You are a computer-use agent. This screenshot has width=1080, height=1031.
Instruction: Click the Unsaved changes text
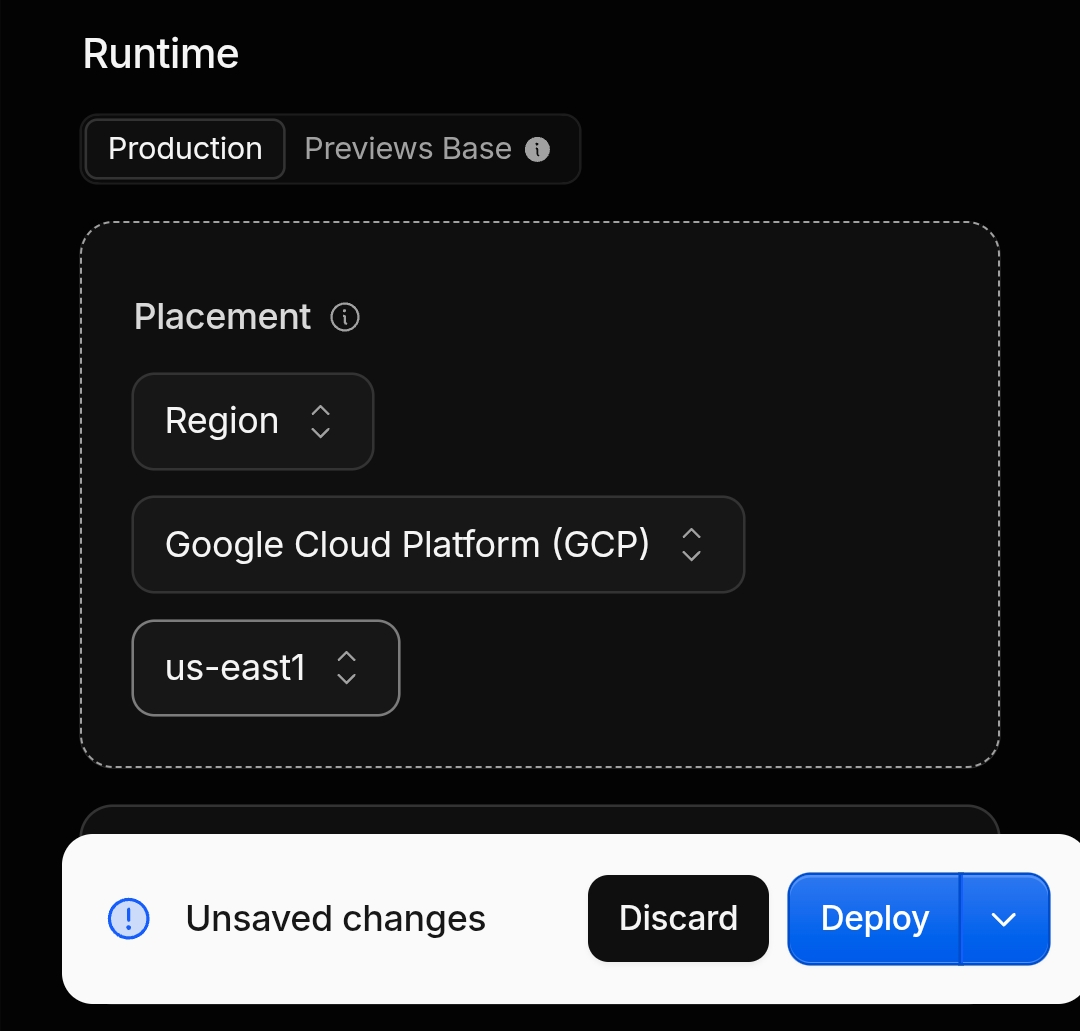[336, 919]
